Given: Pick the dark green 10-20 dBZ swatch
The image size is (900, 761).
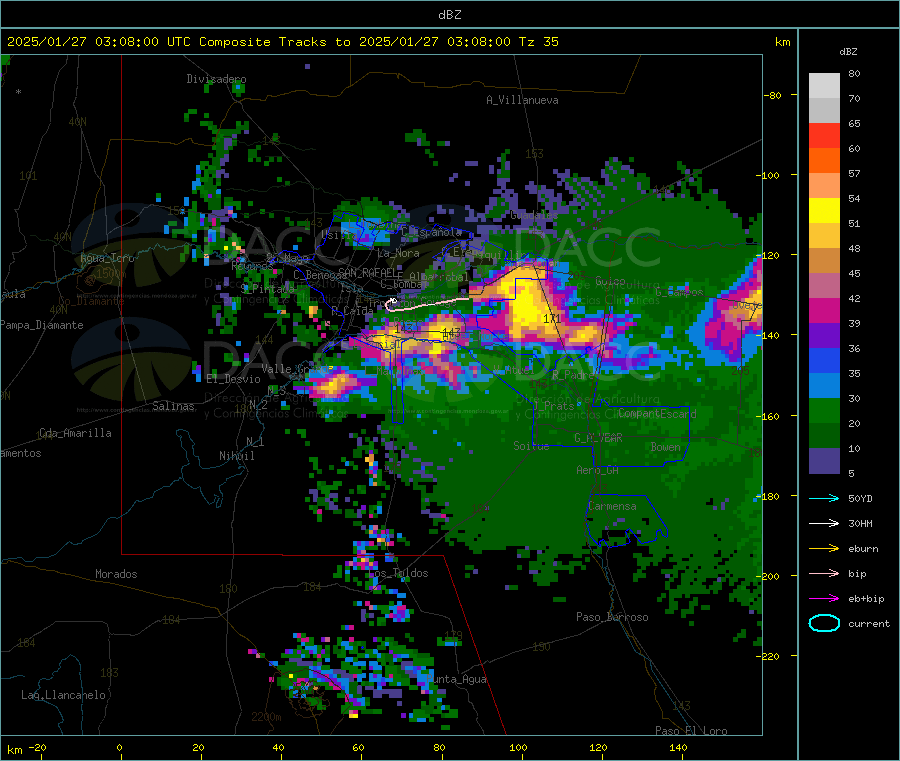Looking at the screenshot, I should 824,436.
